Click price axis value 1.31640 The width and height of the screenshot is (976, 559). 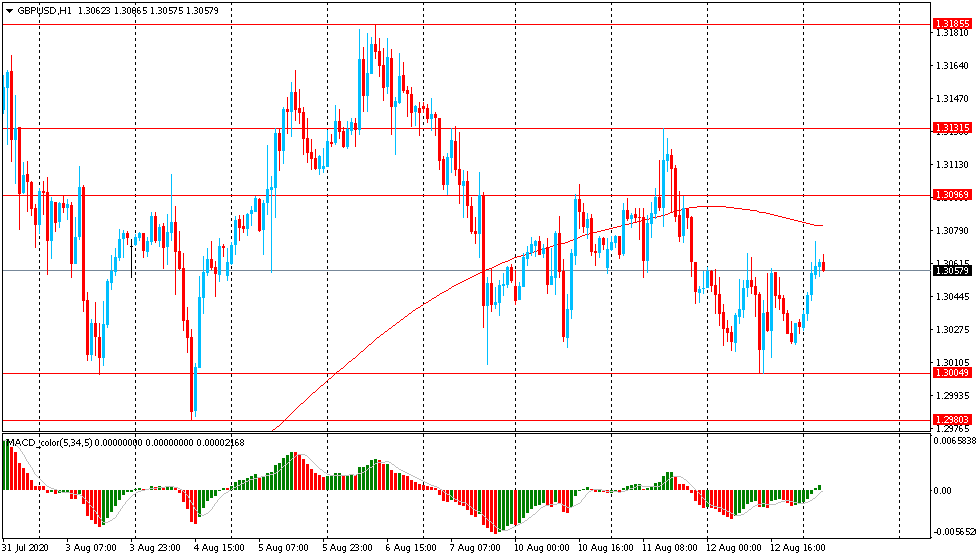[952, 65]
